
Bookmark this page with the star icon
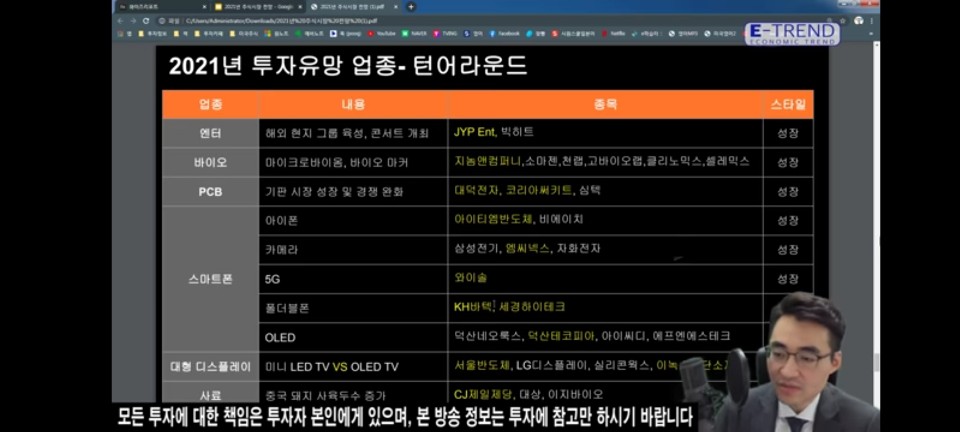click(843, 20)
